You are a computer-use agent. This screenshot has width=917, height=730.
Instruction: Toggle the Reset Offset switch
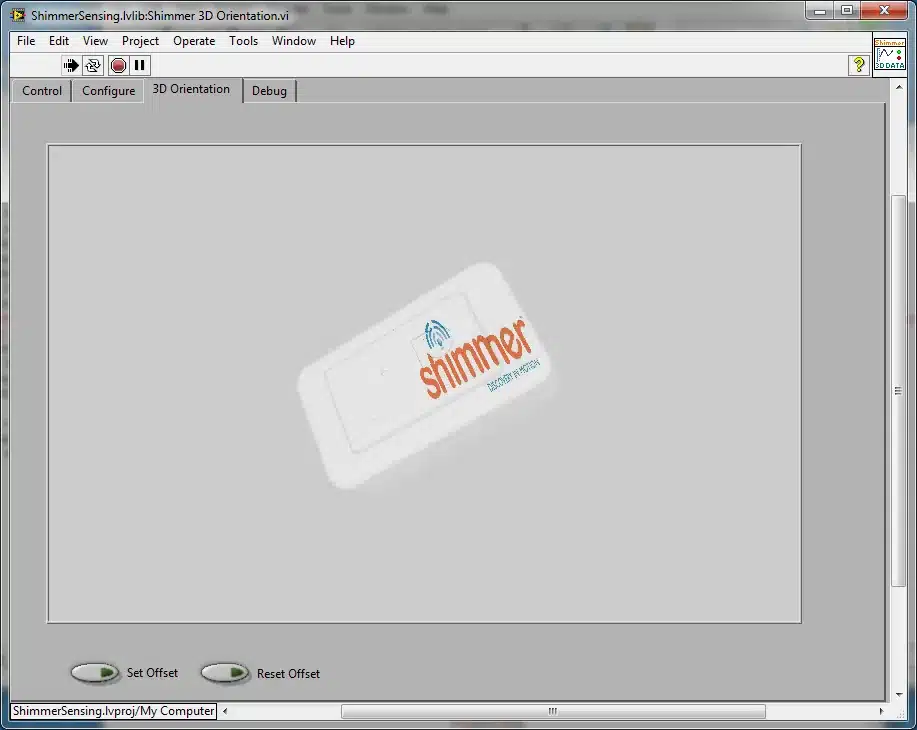tap(225, 673)
